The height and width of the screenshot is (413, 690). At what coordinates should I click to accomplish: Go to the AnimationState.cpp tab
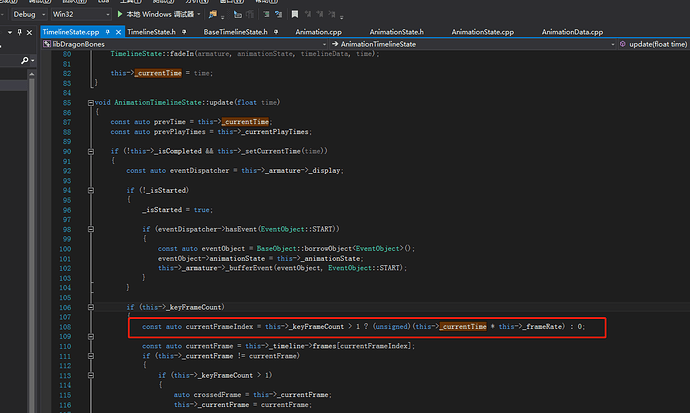[483, 32]
